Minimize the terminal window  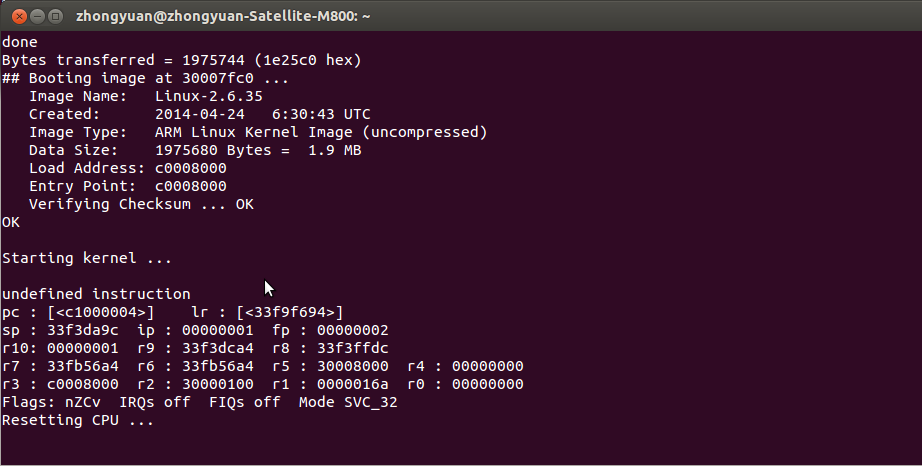(38, 16)
